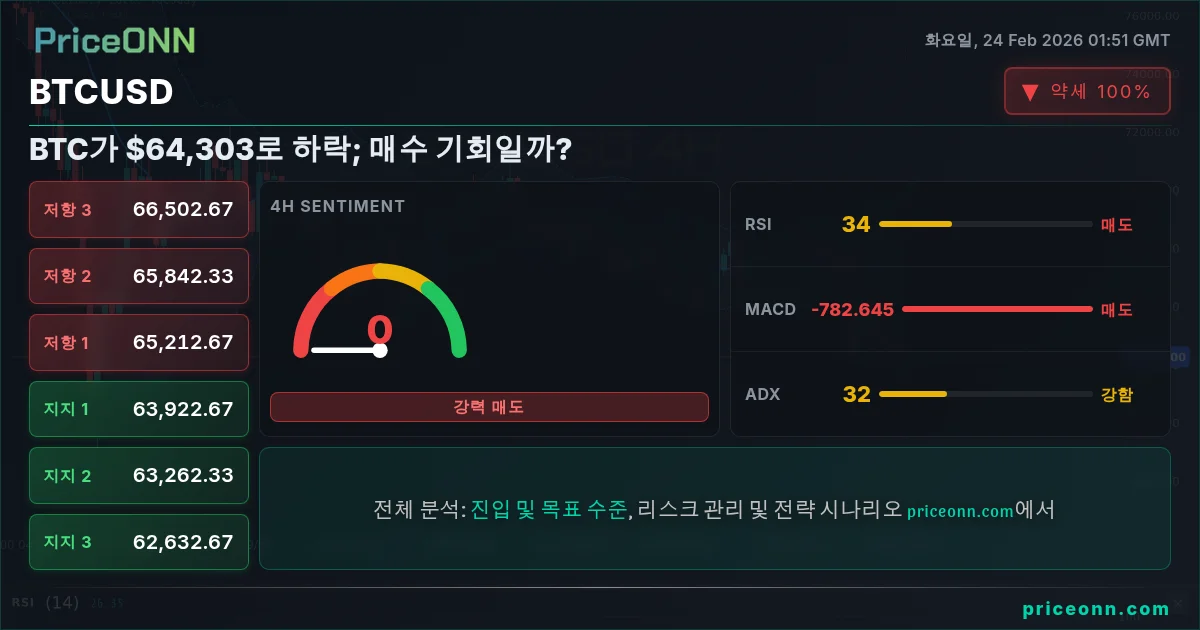Open the 진입 및 목표 수준 link
The image size is (1200, 630).
(549, 510)
